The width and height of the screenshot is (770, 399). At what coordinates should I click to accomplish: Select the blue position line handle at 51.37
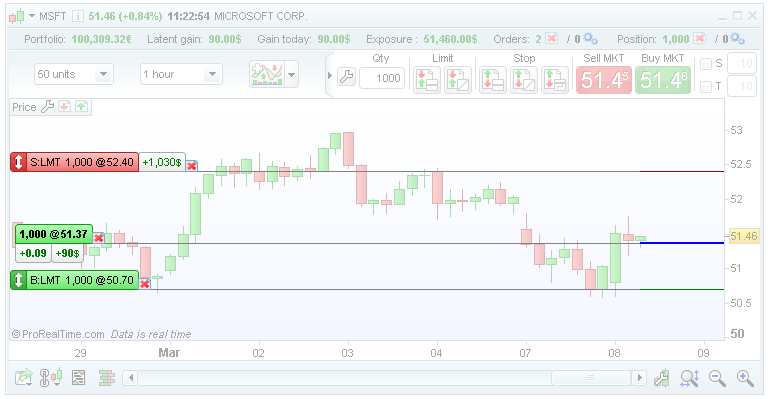click(682, 243)
